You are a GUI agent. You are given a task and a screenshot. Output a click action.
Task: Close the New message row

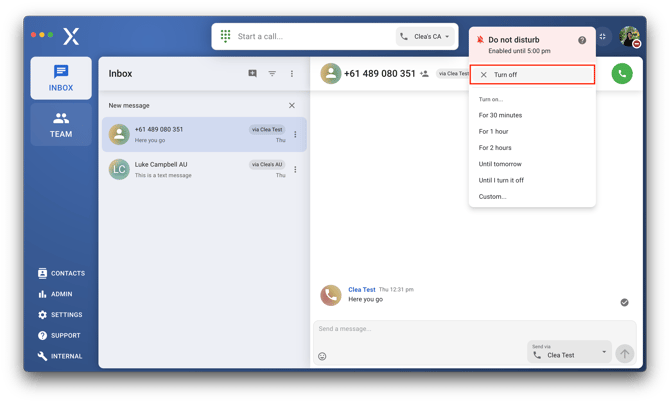tap(292, 105)
